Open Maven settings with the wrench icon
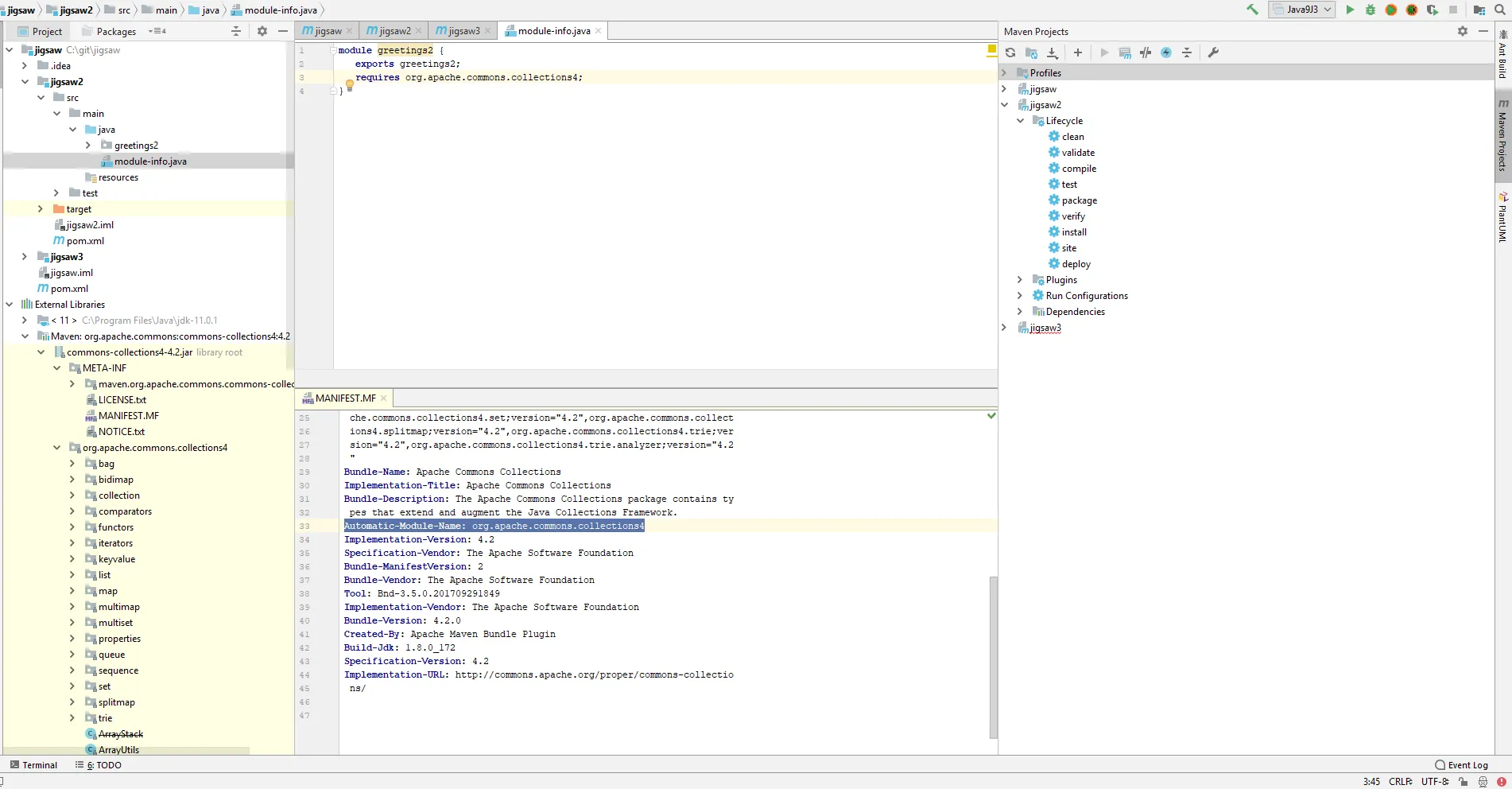This screenshot has height=789, width=1512. pos(1212,52)
